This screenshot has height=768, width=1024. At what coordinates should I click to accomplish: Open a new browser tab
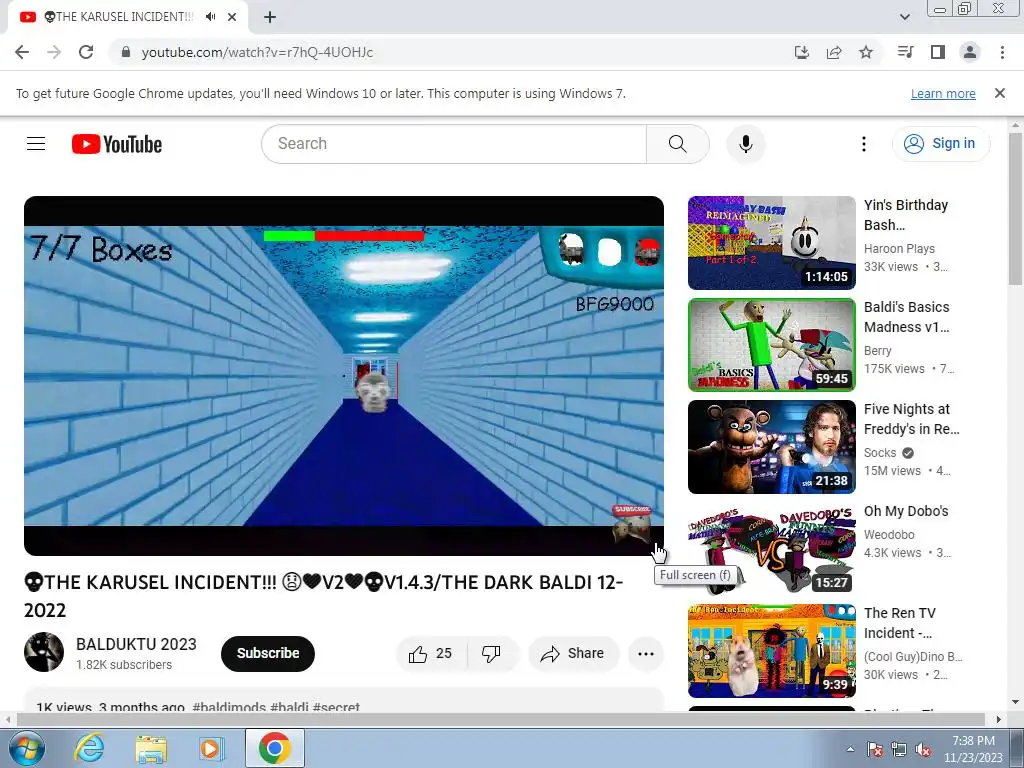pos(270,17)
